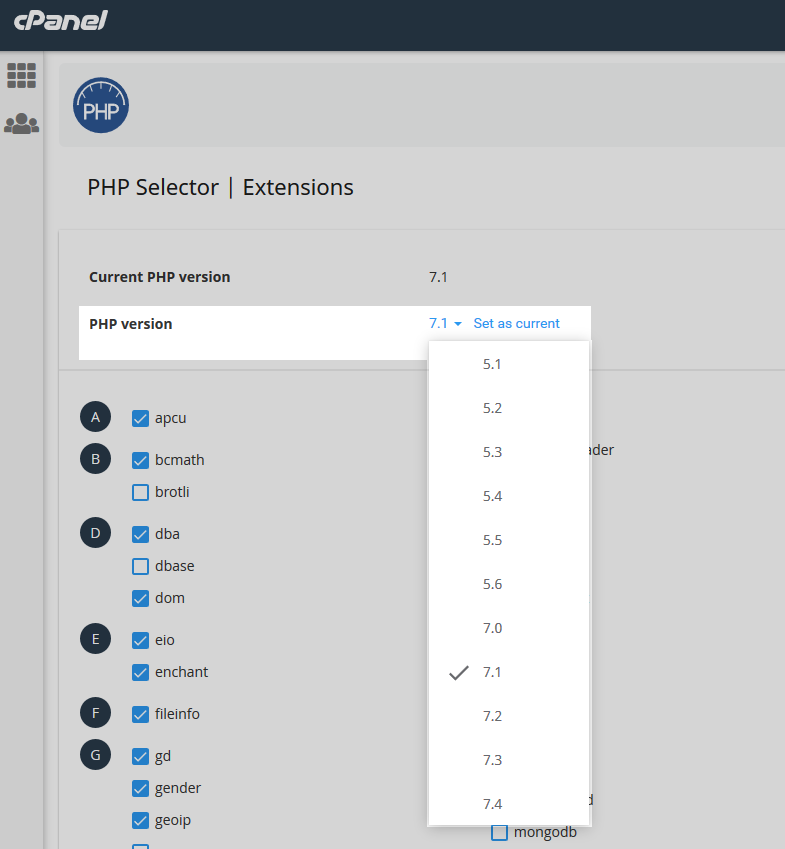Enable the brotli extension
Screen dimensions: 785x849
pyautogui.click(x=140, y=492)
